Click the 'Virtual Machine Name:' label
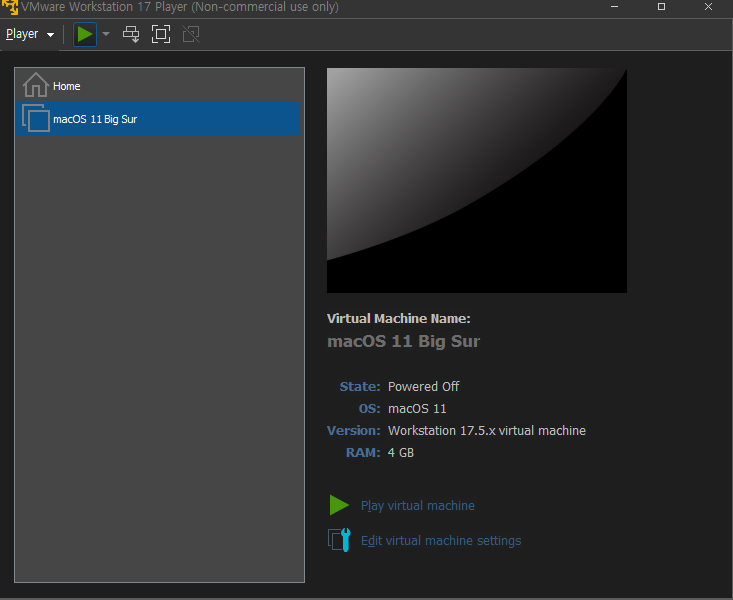Screen dimensions: 733x600 (x=399, y=318)
